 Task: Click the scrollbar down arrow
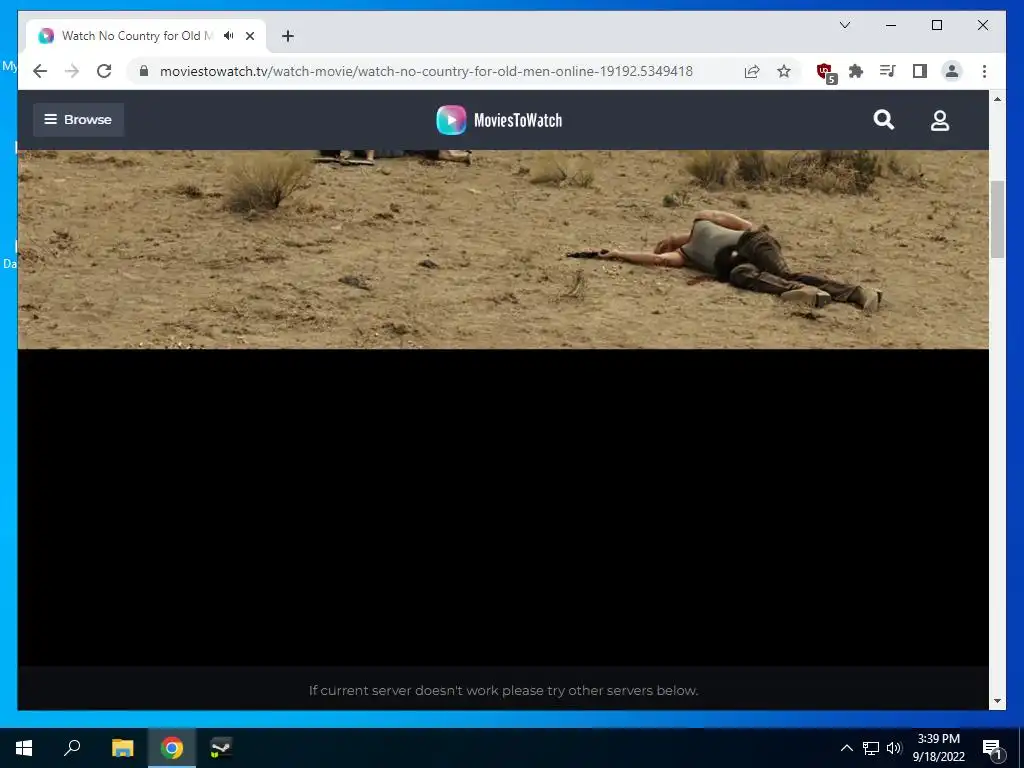pyautogui.click(x=997, y=701)
